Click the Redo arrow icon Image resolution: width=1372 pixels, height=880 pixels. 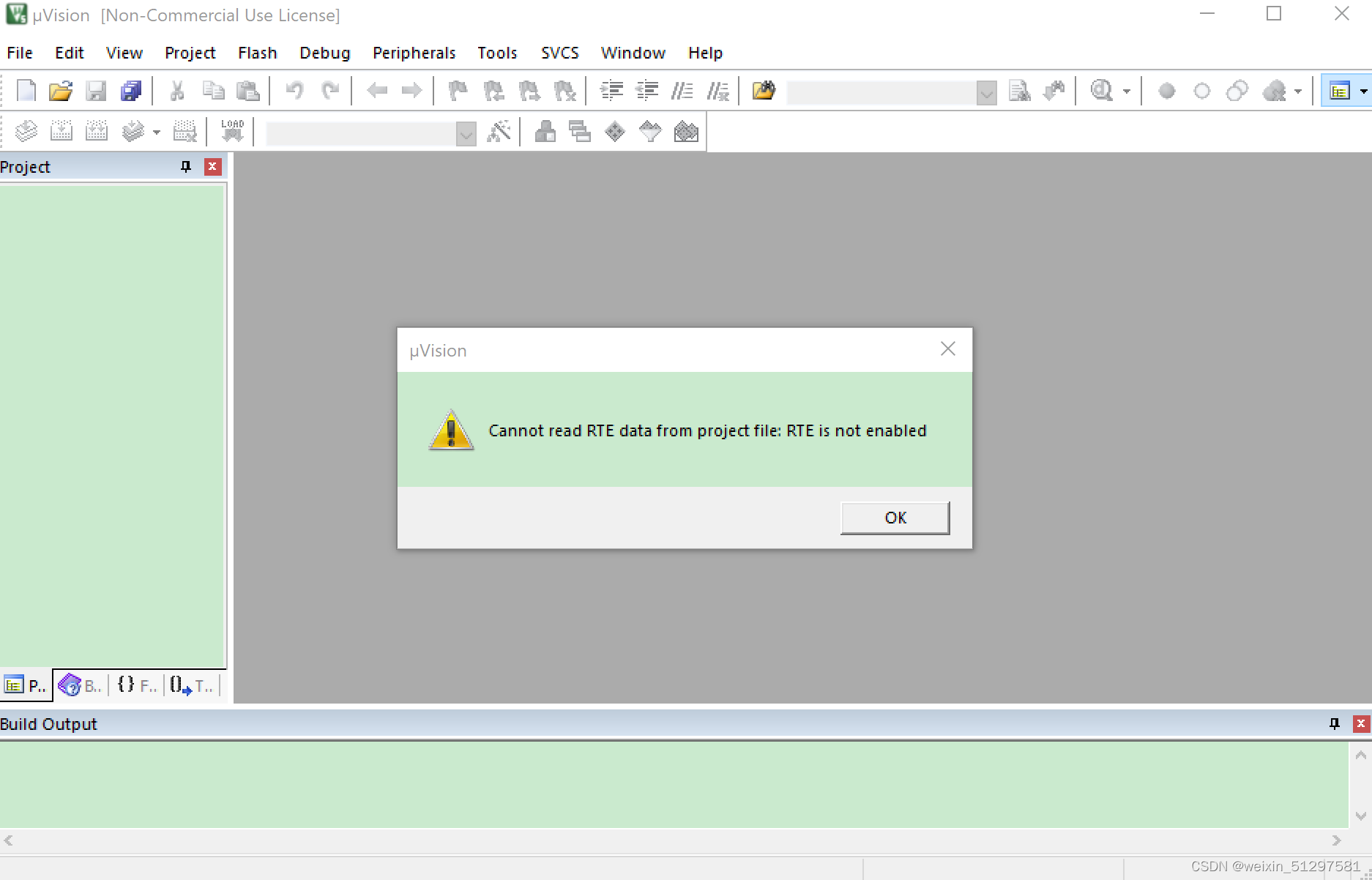pos(330,91)
